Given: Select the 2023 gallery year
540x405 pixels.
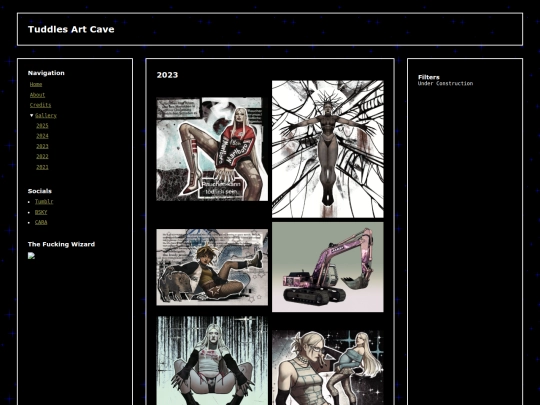Looking at the screenshot, I should tap(42, 146).
